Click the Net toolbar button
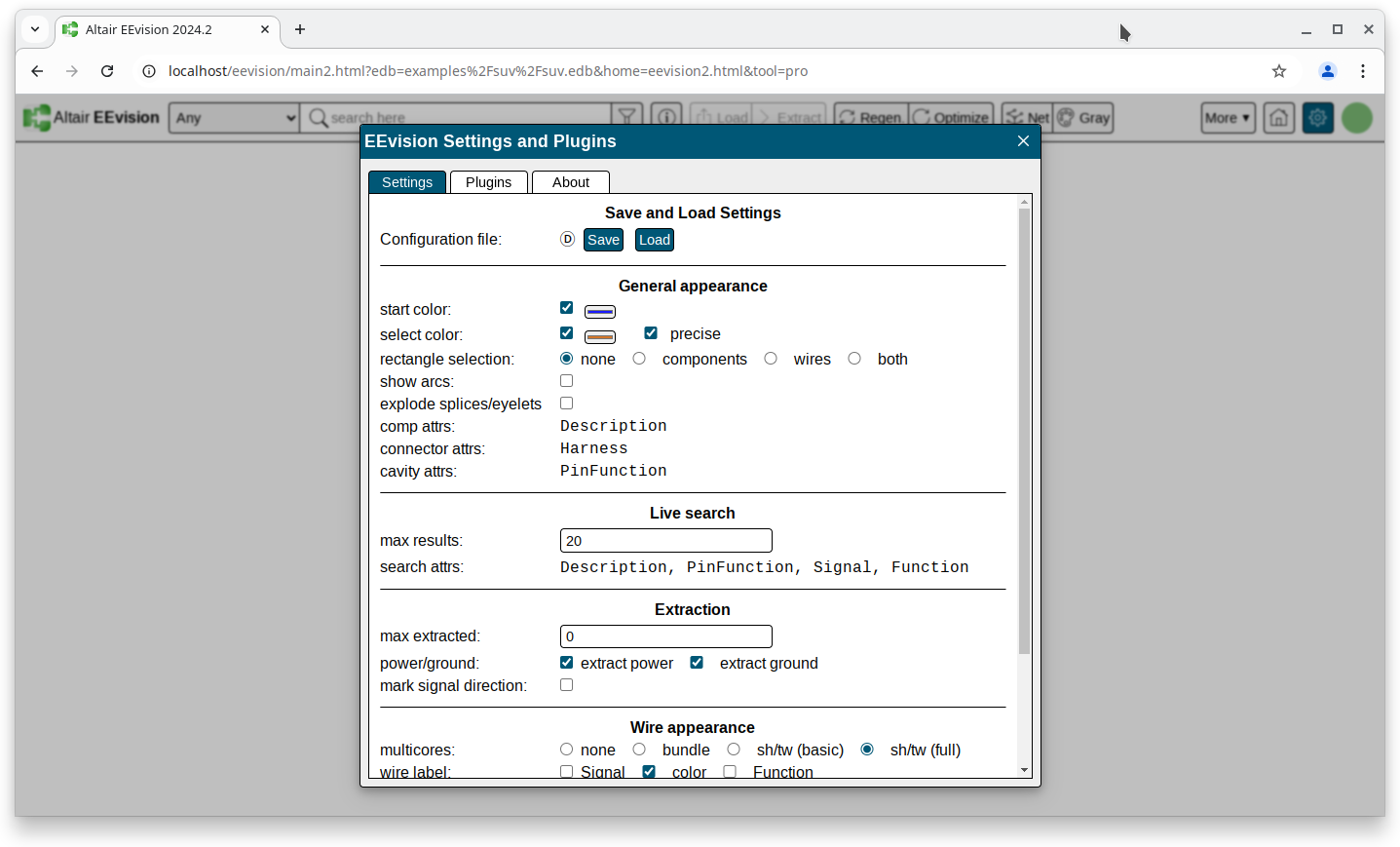 (1027, 118)
